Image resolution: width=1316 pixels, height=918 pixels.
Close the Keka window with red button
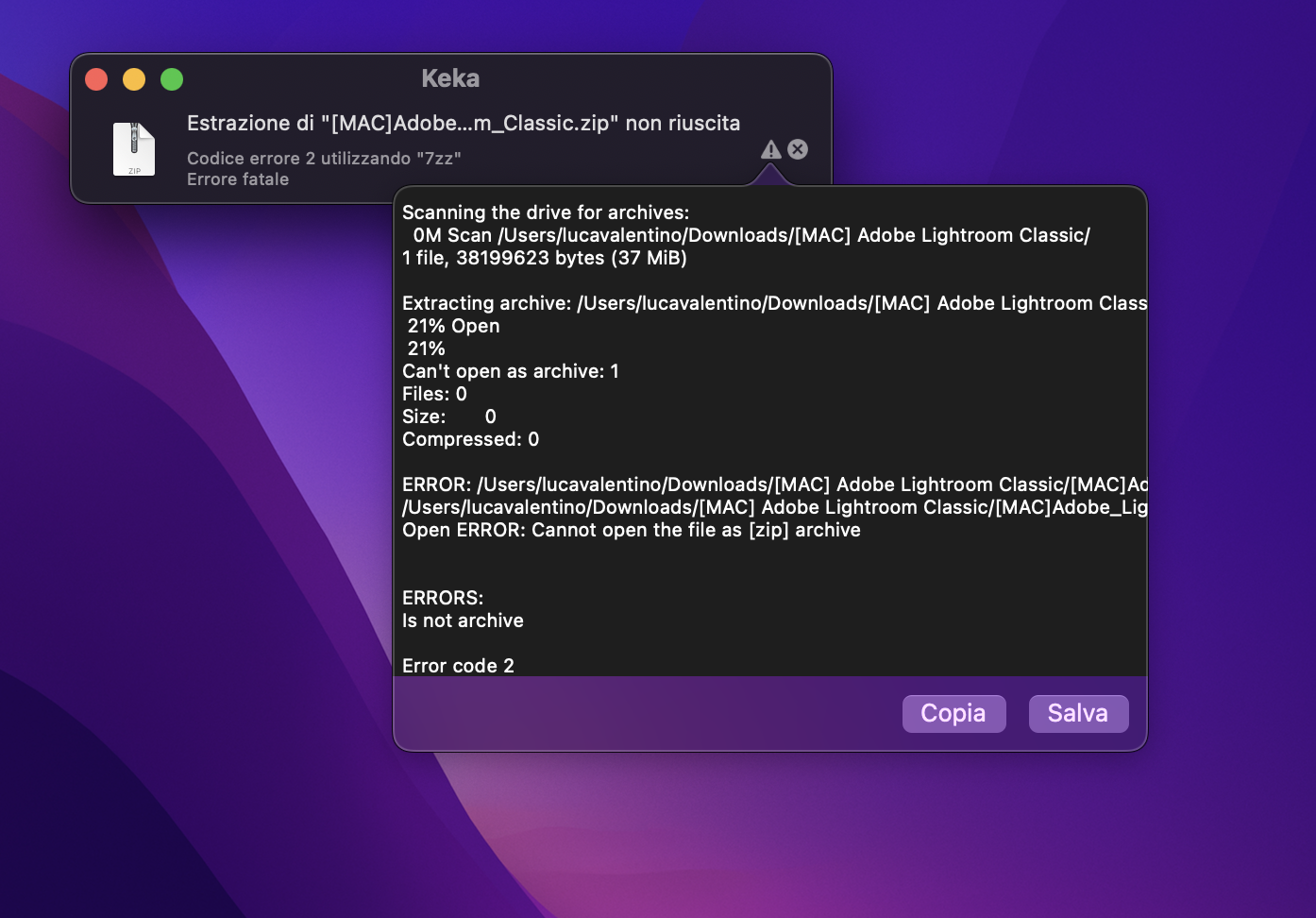coord(96,79)
